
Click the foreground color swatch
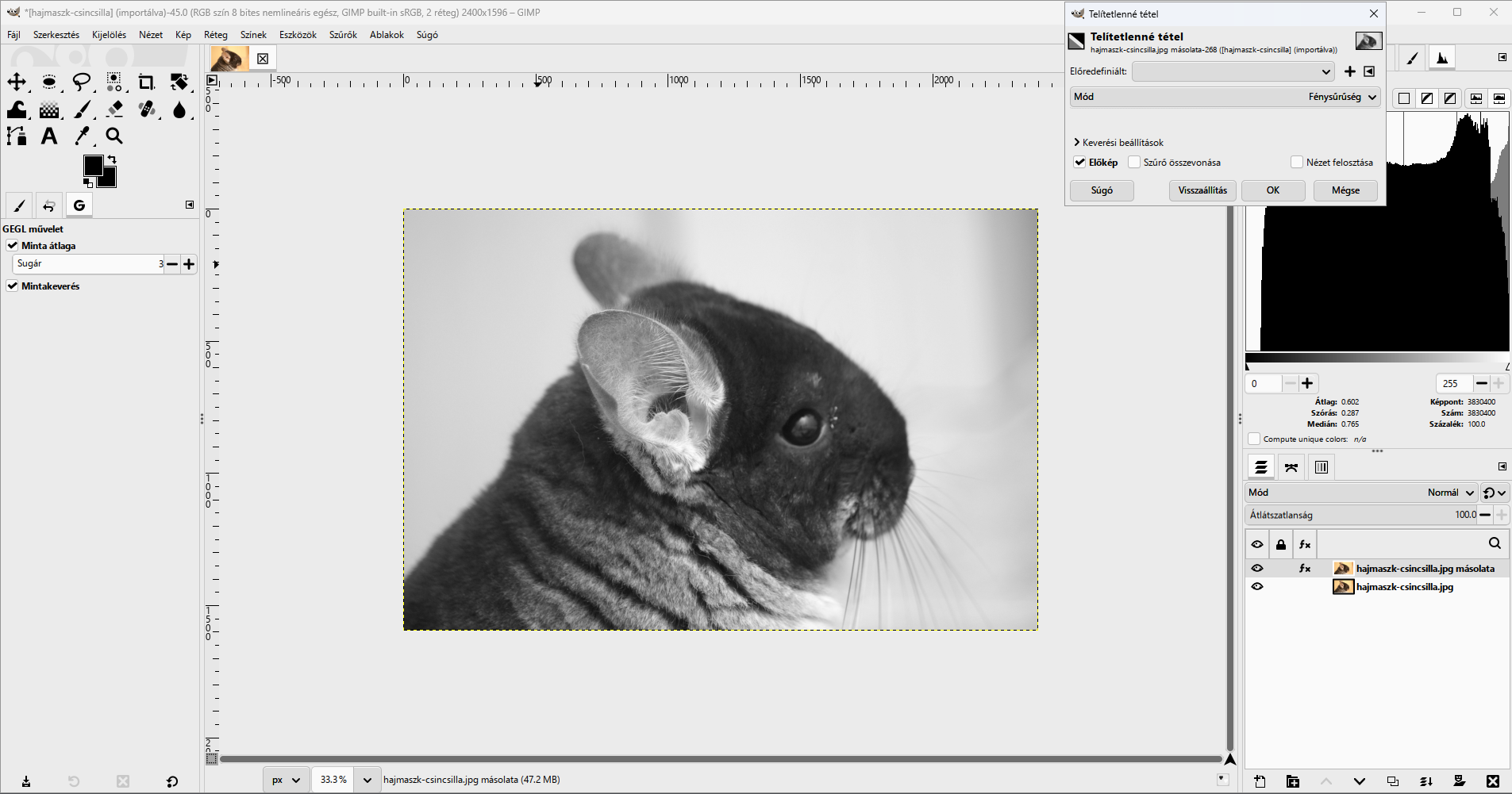[93, 165]
